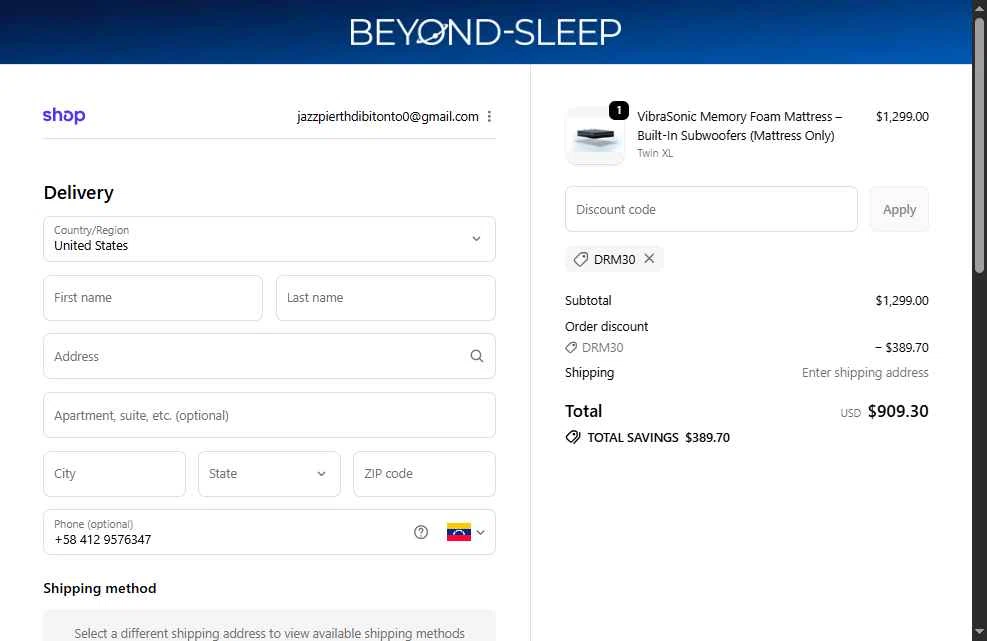Click the item quantity badge on the mattress
The height and width of the screenshot is (641, 987).
[x=619, y=110]
